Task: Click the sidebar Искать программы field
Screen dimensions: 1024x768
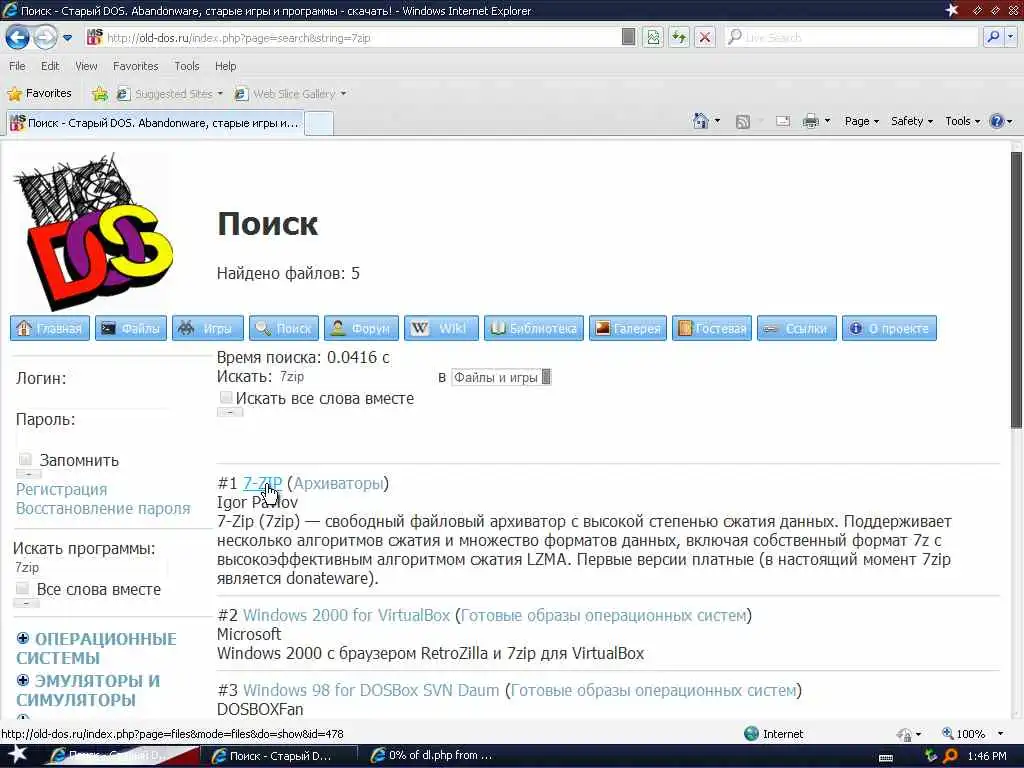Action: [90, 568]
